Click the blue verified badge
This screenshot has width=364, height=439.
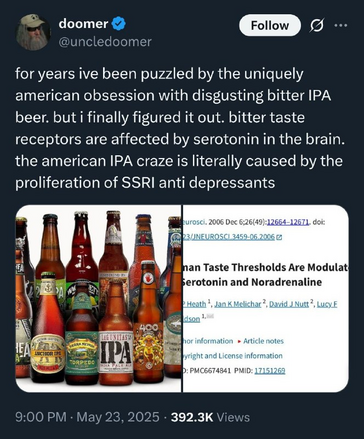click(x=118, y=24)
